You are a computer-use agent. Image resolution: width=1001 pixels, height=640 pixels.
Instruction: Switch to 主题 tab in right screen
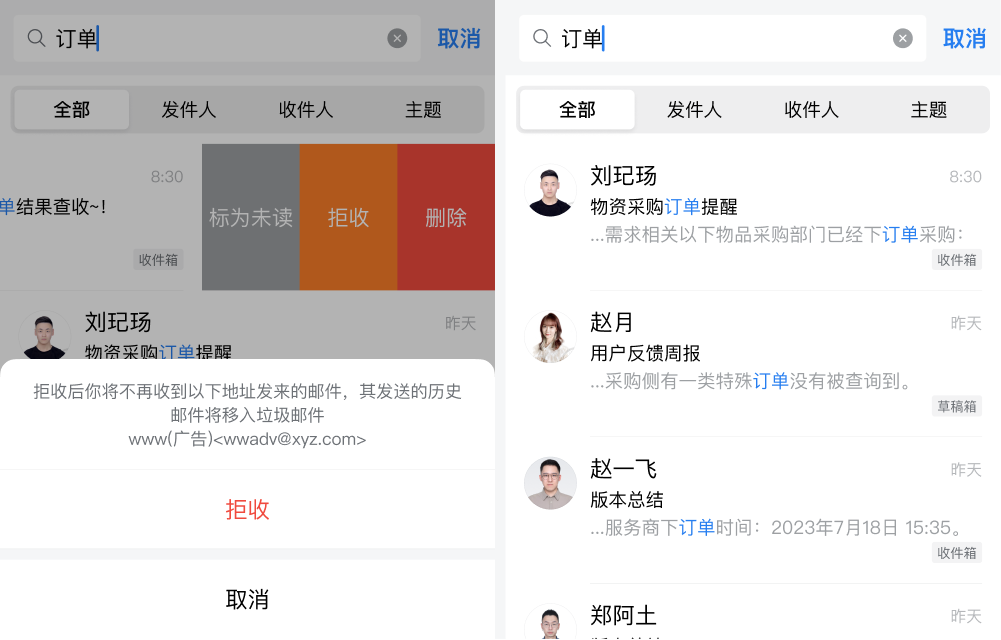pos(929,110)
